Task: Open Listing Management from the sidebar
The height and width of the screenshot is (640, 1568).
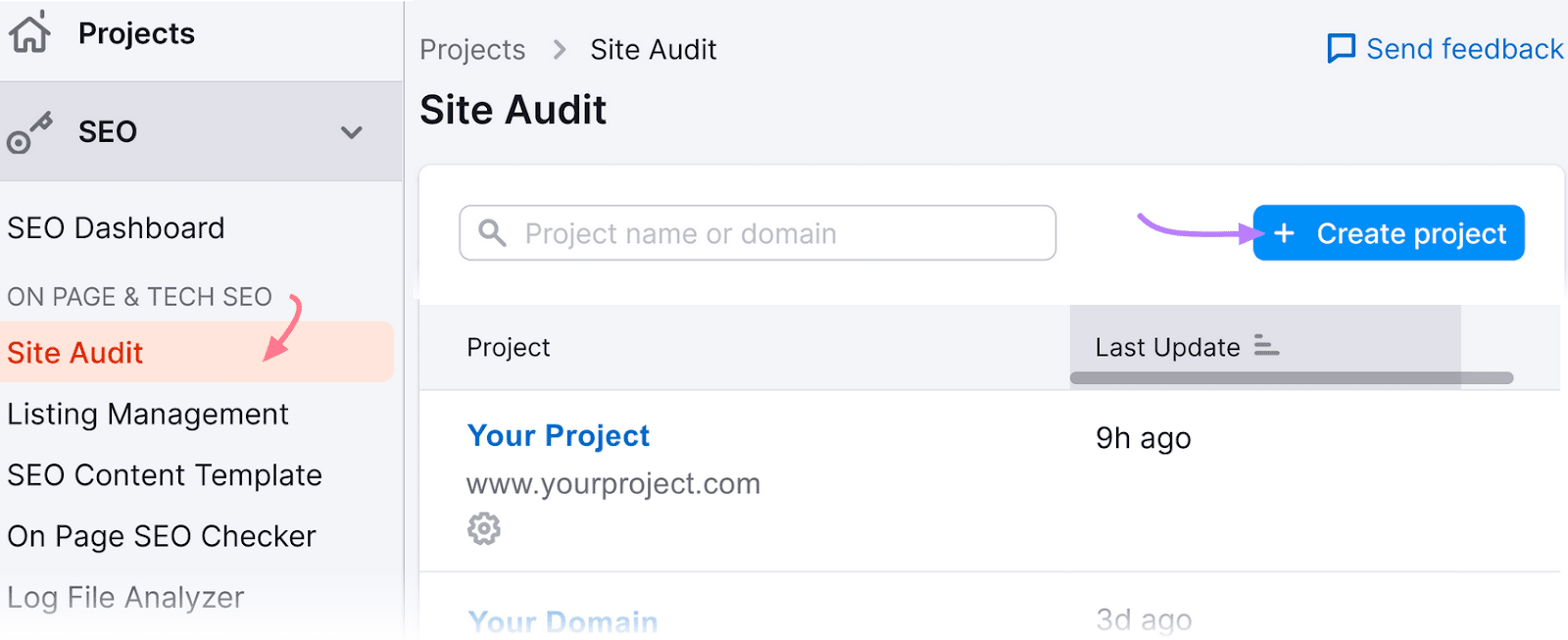Action: tap(147, 414)
